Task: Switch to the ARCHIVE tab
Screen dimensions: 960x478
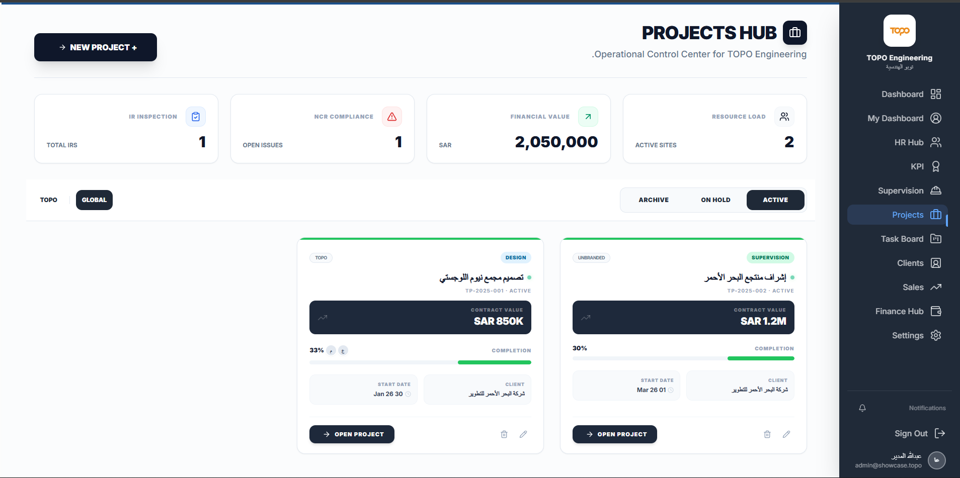Action: pos(653,200)
